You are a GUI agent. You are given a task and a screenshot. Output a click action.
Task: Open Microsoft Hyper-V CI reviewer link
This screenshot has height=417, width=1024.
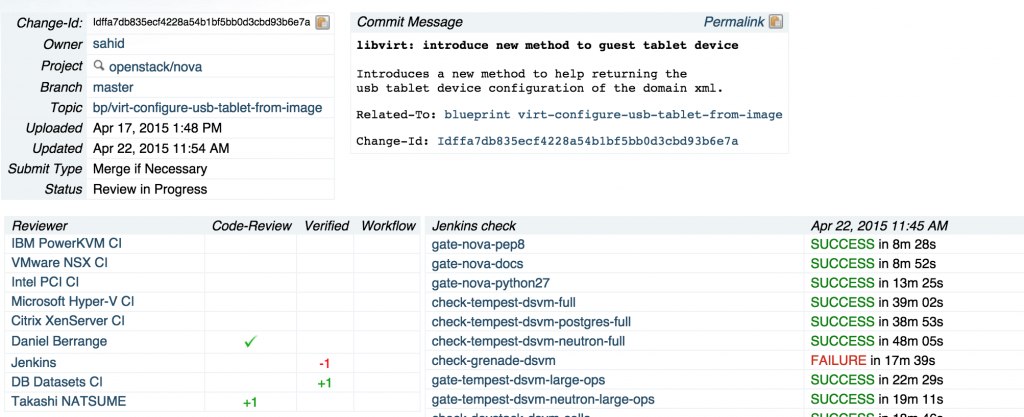[72, 301]
